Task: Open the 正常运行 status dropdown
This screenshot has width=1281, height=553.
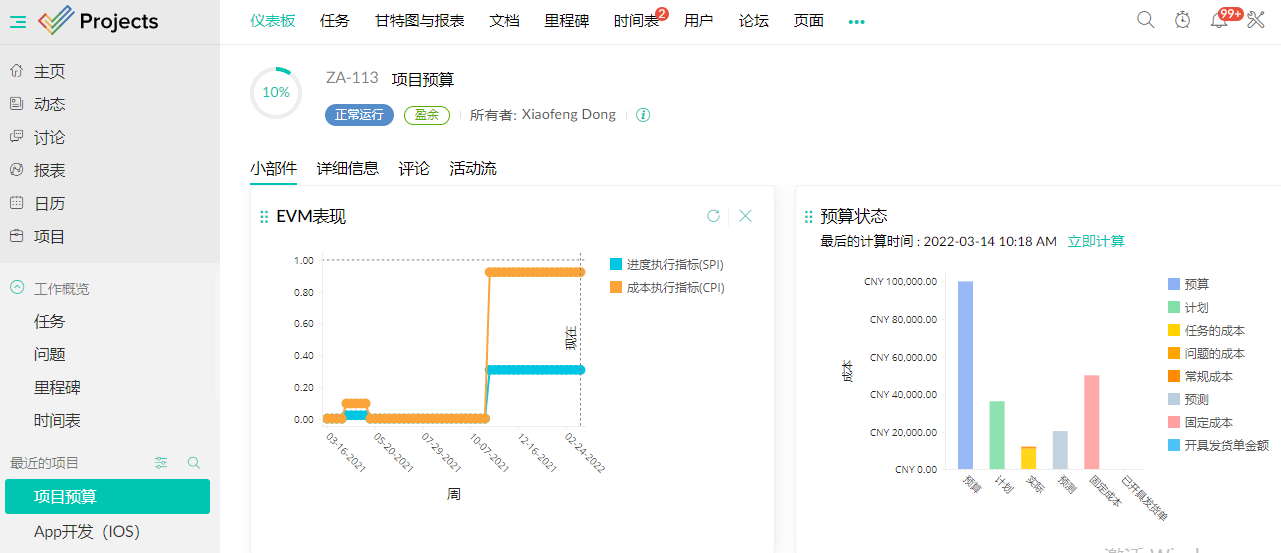Action: click(359, 115)
